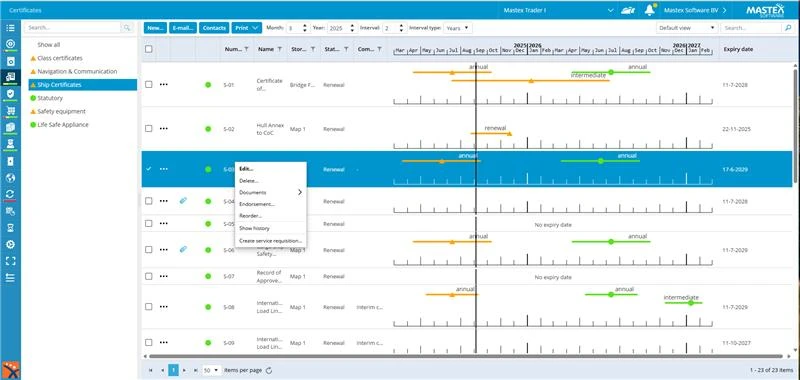
Task: Click the paperclip attachment icon on row S-06
Action: 183,249
